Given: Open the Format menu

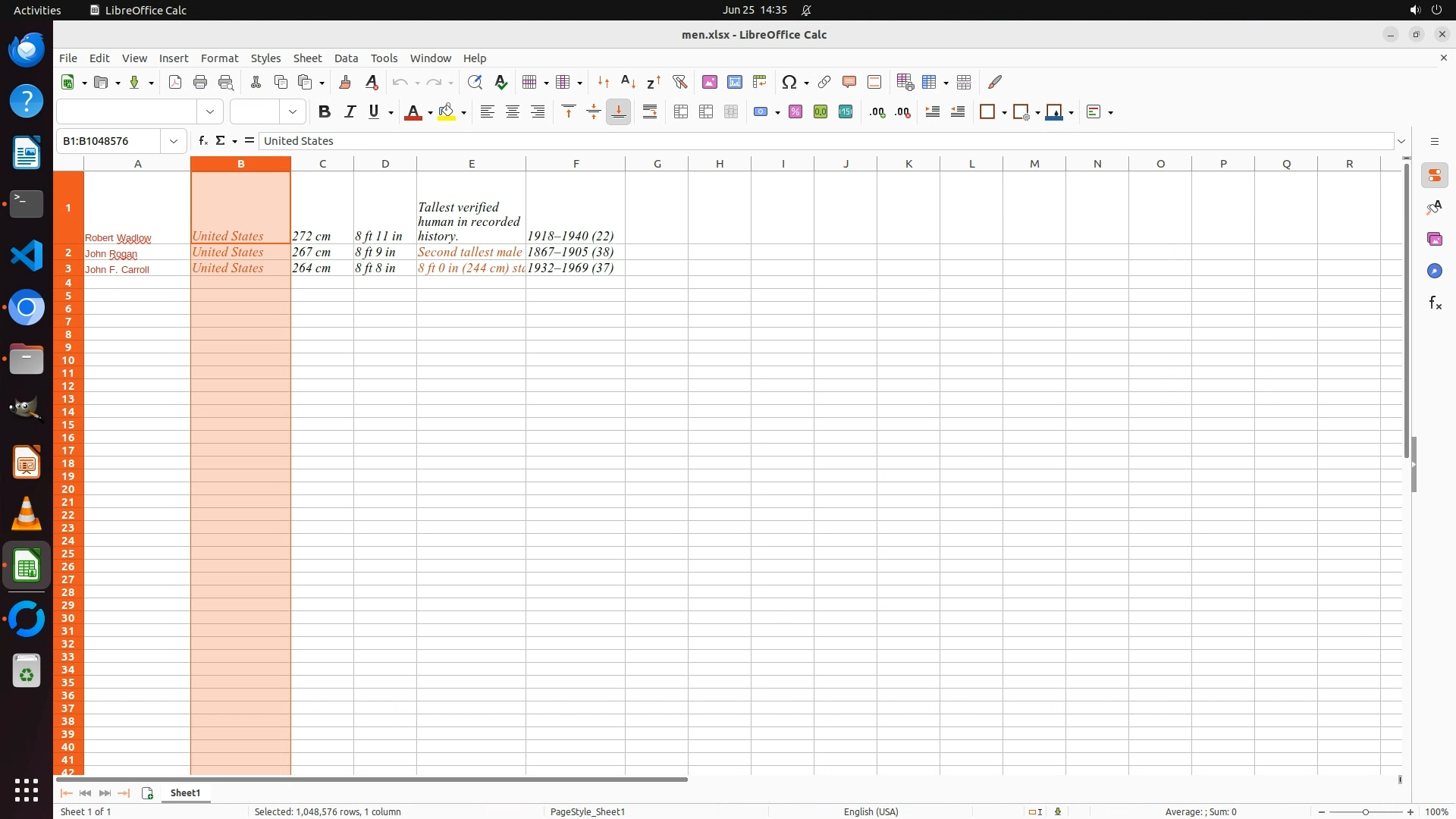Looking at the screenshot, I should coord(219,58).
